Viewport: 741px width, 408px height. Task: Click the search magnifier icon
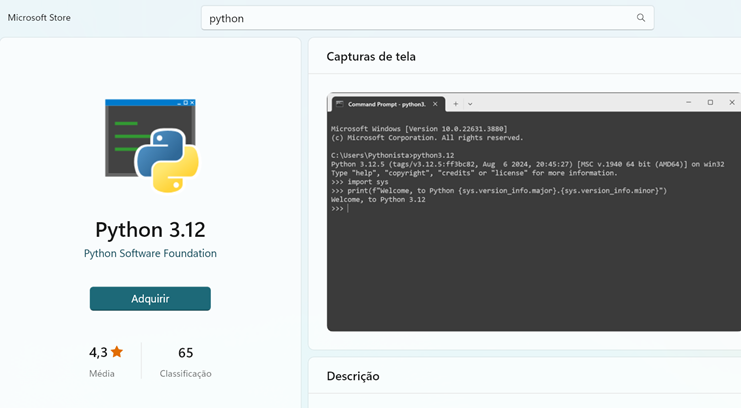(x=641, y=18)
